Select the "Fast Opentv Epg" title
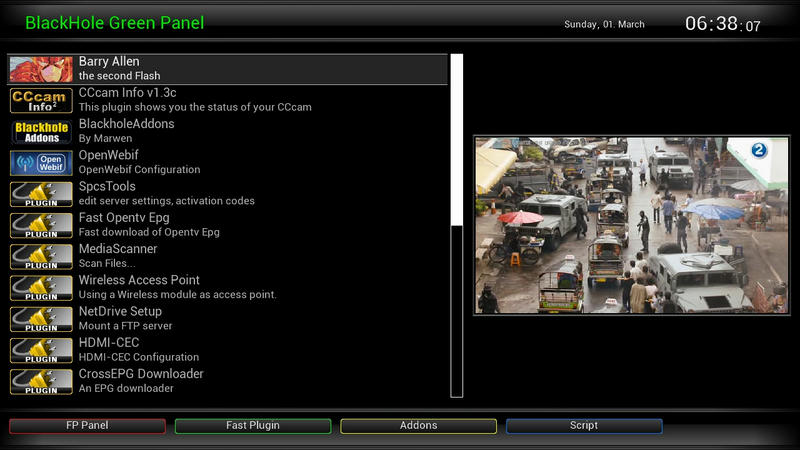 tap(124, 217)
